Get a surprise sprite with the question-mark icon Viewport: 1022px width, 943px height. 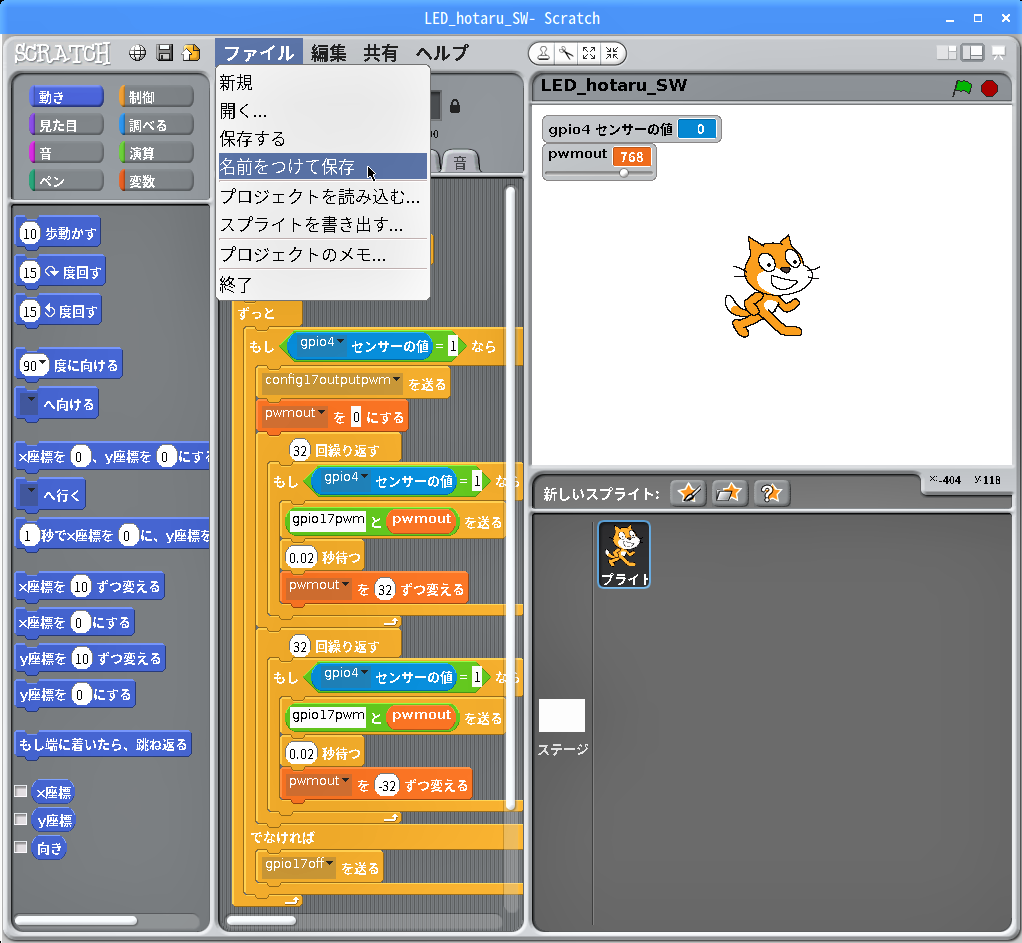(772, 493)
